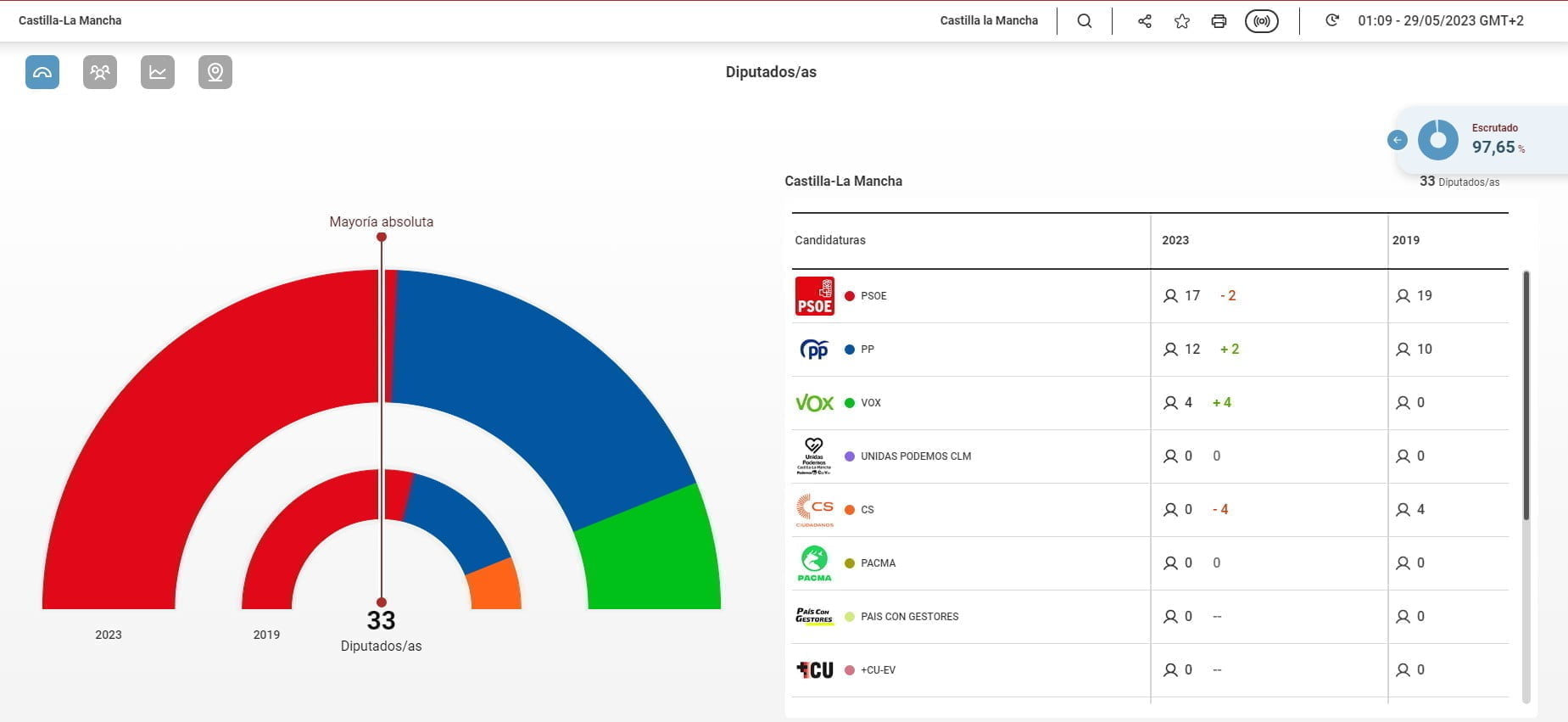Print the results with printer icon
1568x722 pixels.
pyautogui.click(x=1219, y=21)
